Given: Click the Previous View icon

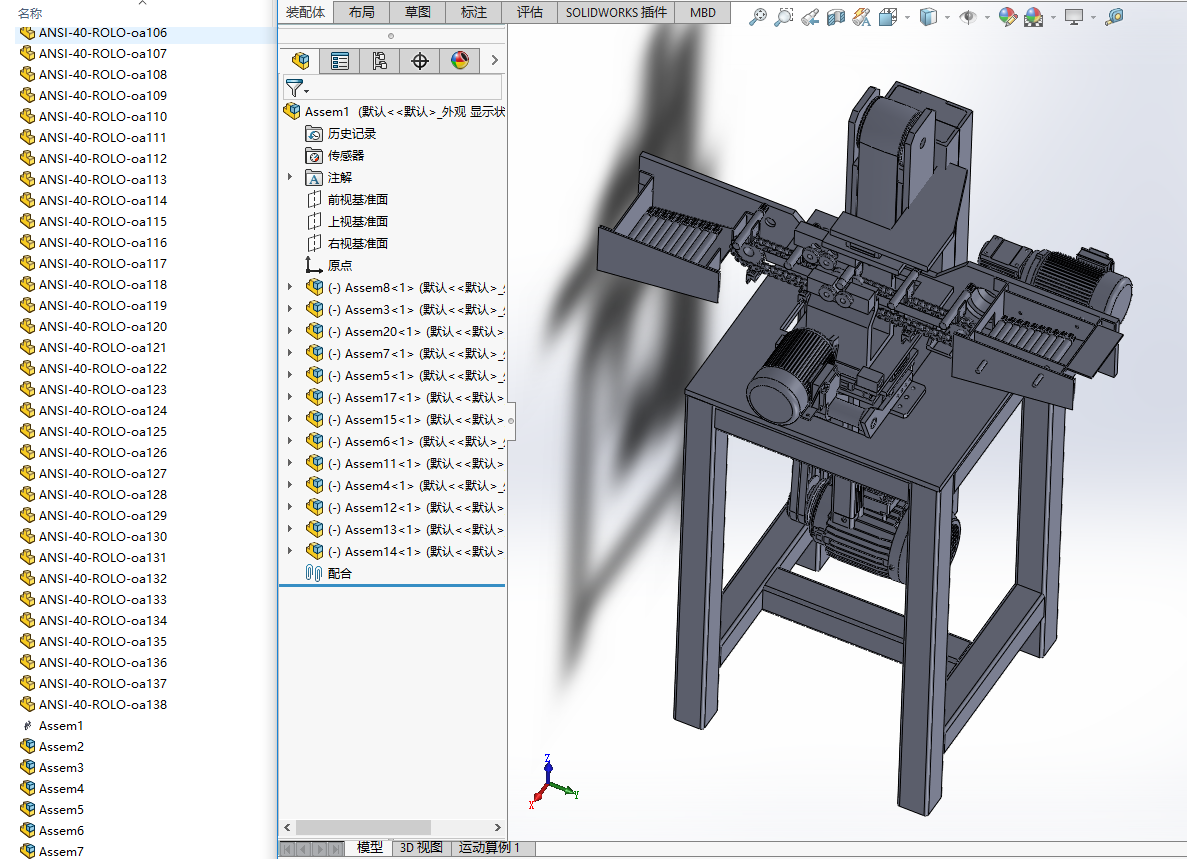Looking at the screenshot, I should (x=810, y=16).
